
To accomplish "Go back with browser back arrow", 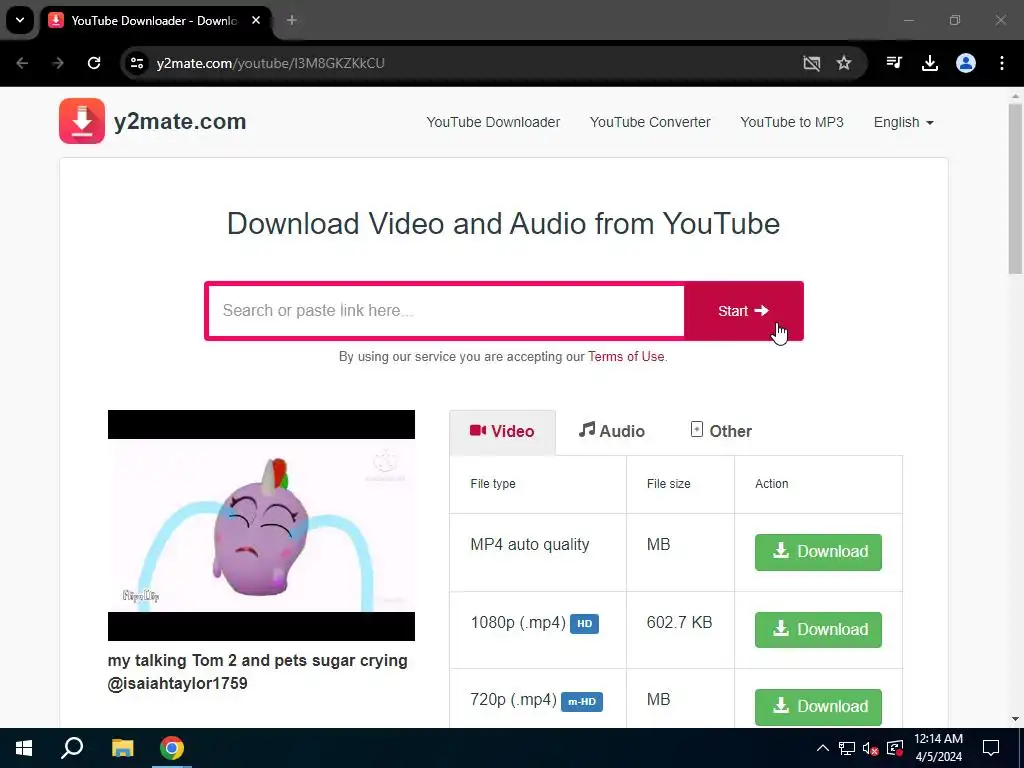I will point(22,63).
